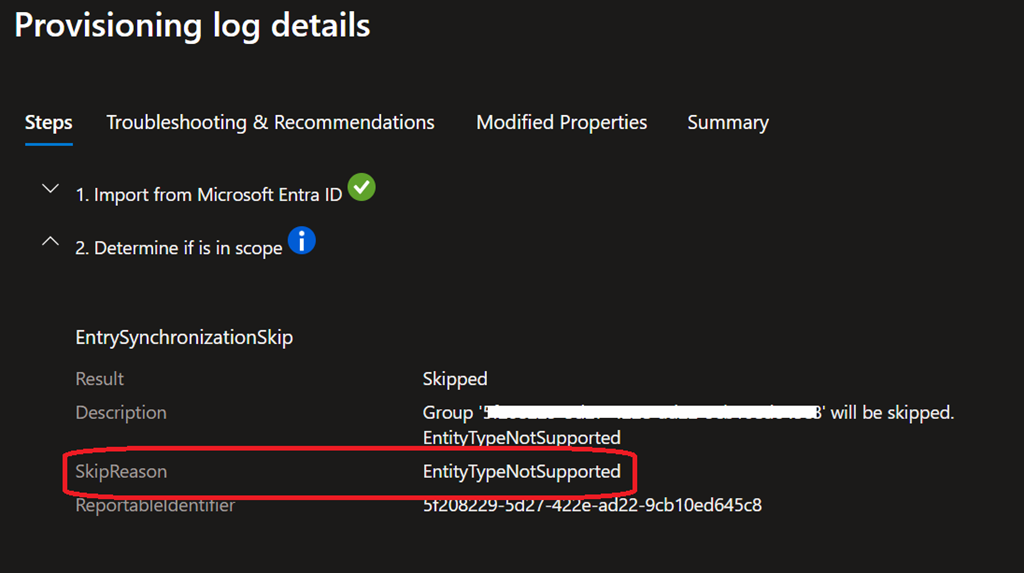Click the SkipReason field label
This screenshot has width=1024, height=573.
pos(121,471)
